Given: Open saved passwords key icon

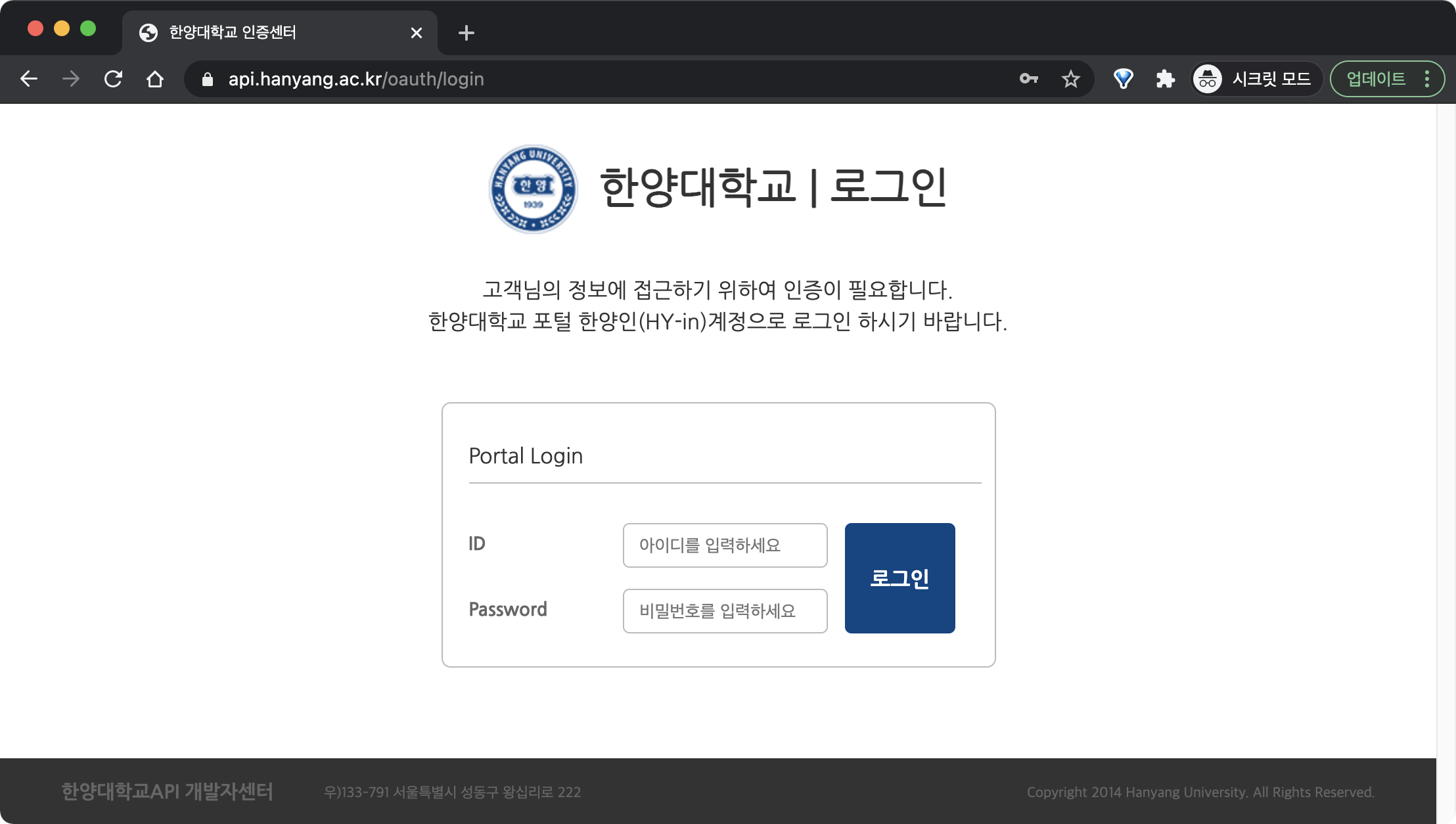Looking at the screenshot, I should point(1029,79).
